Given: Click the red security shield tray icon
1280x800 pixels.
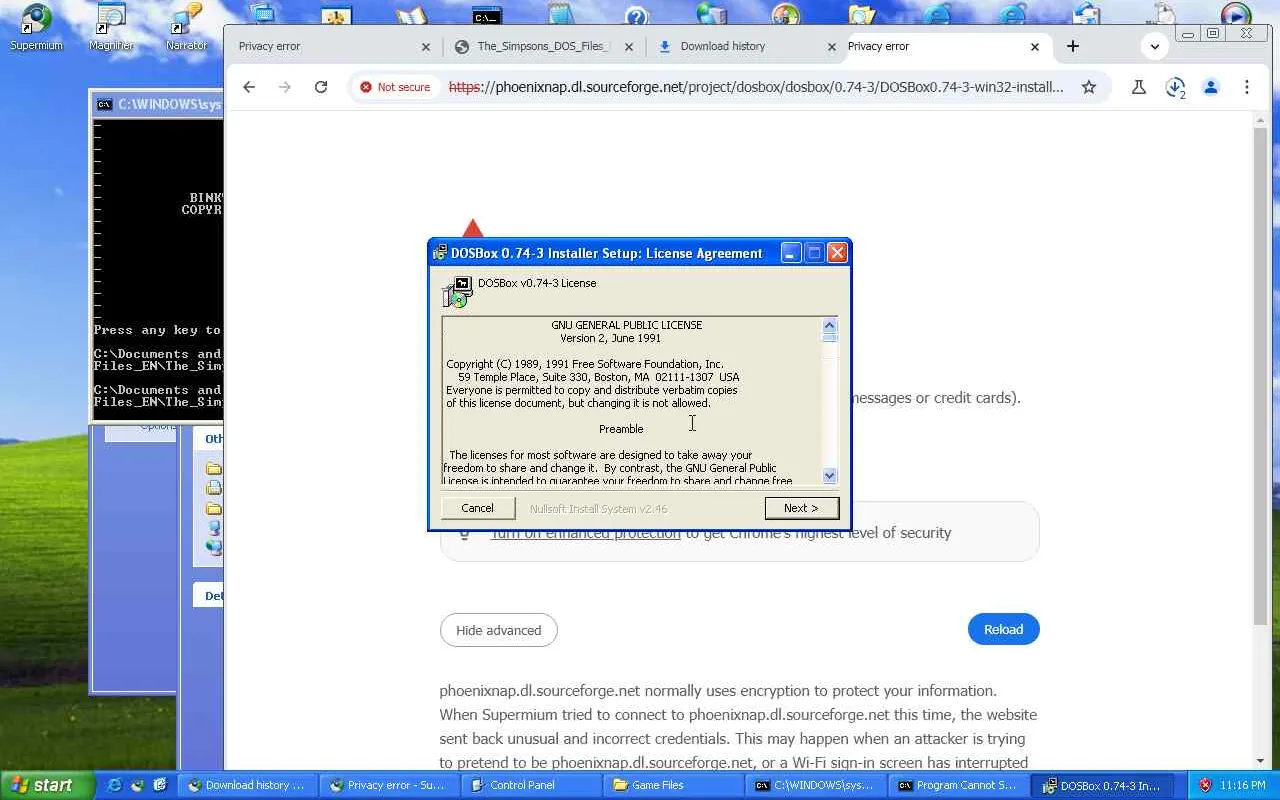Looking at the screenshot, I should pyautogui.click(x=1205, y=785).
